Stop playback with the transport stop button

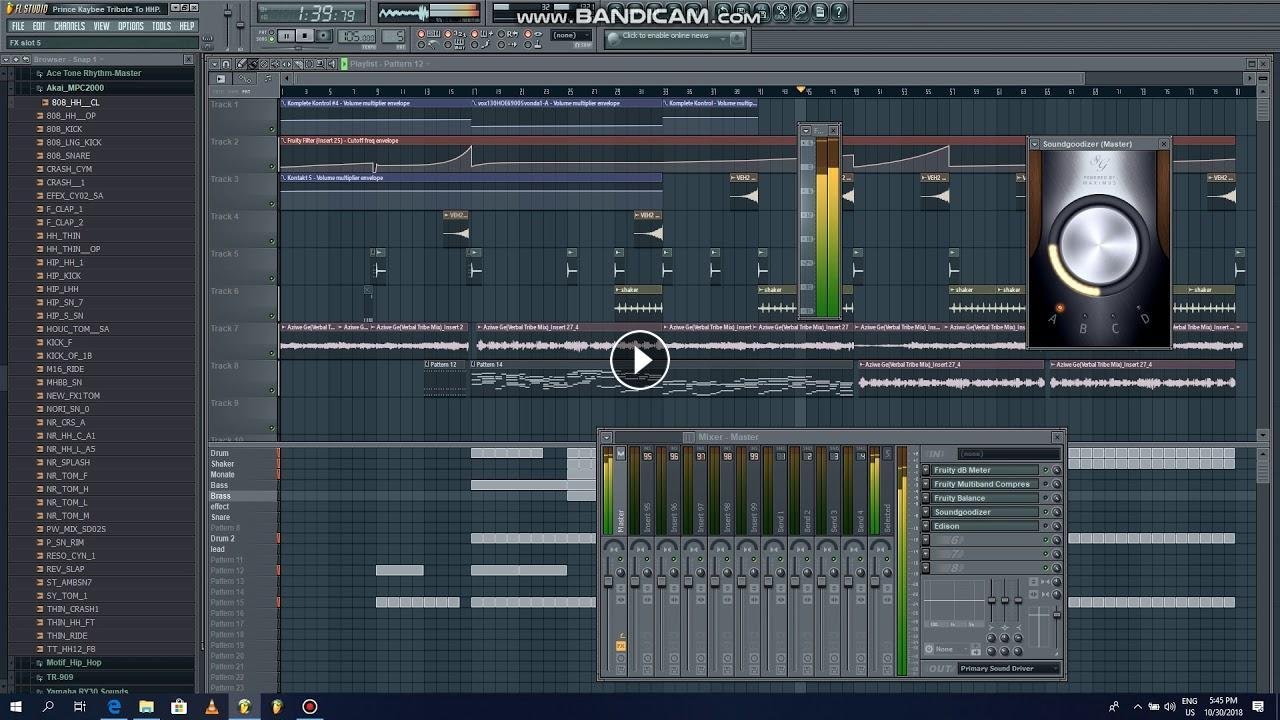pos(306,36)
